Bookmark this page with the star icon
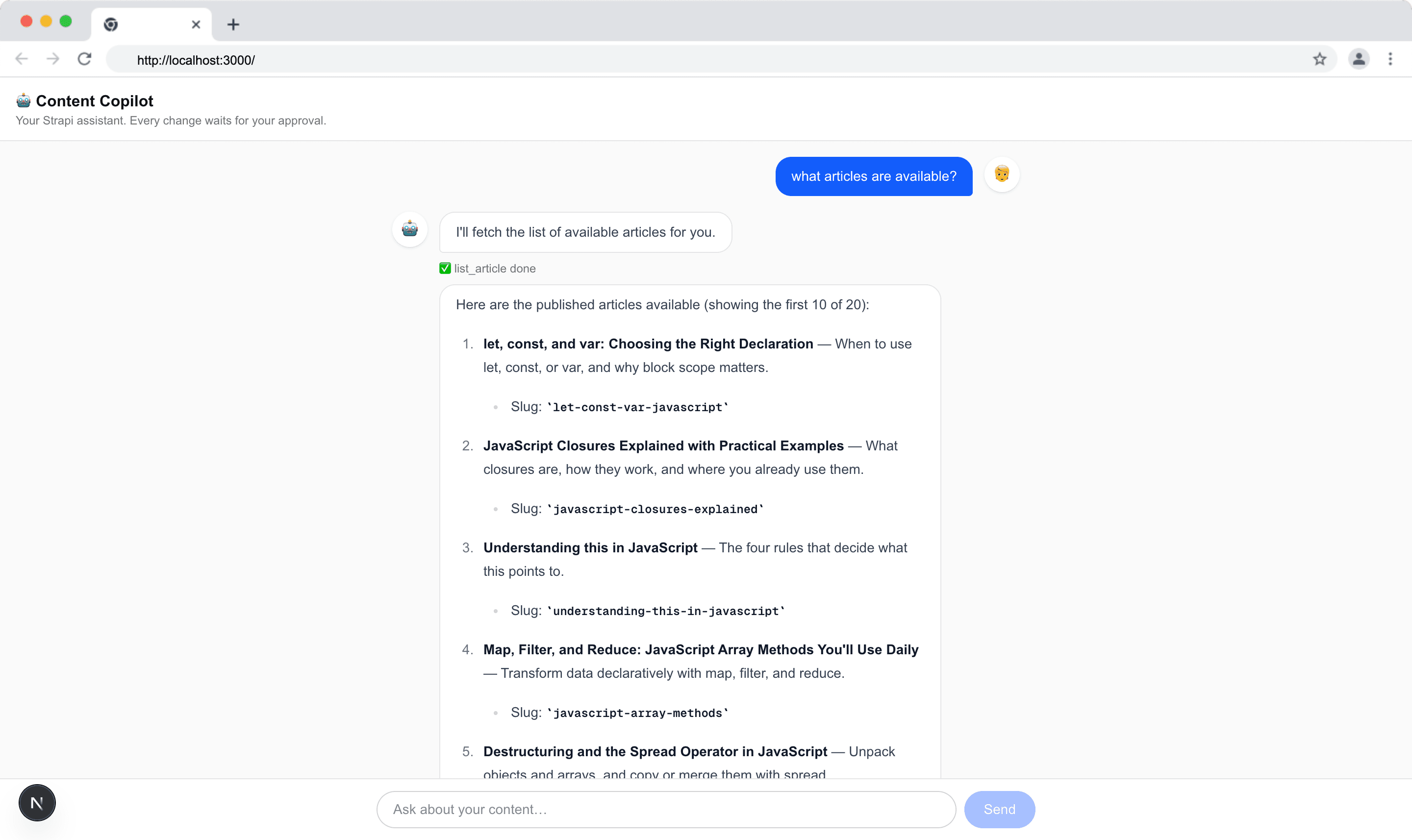The height and width of the screenshot is (840, 1412). tap(1320, 59)
